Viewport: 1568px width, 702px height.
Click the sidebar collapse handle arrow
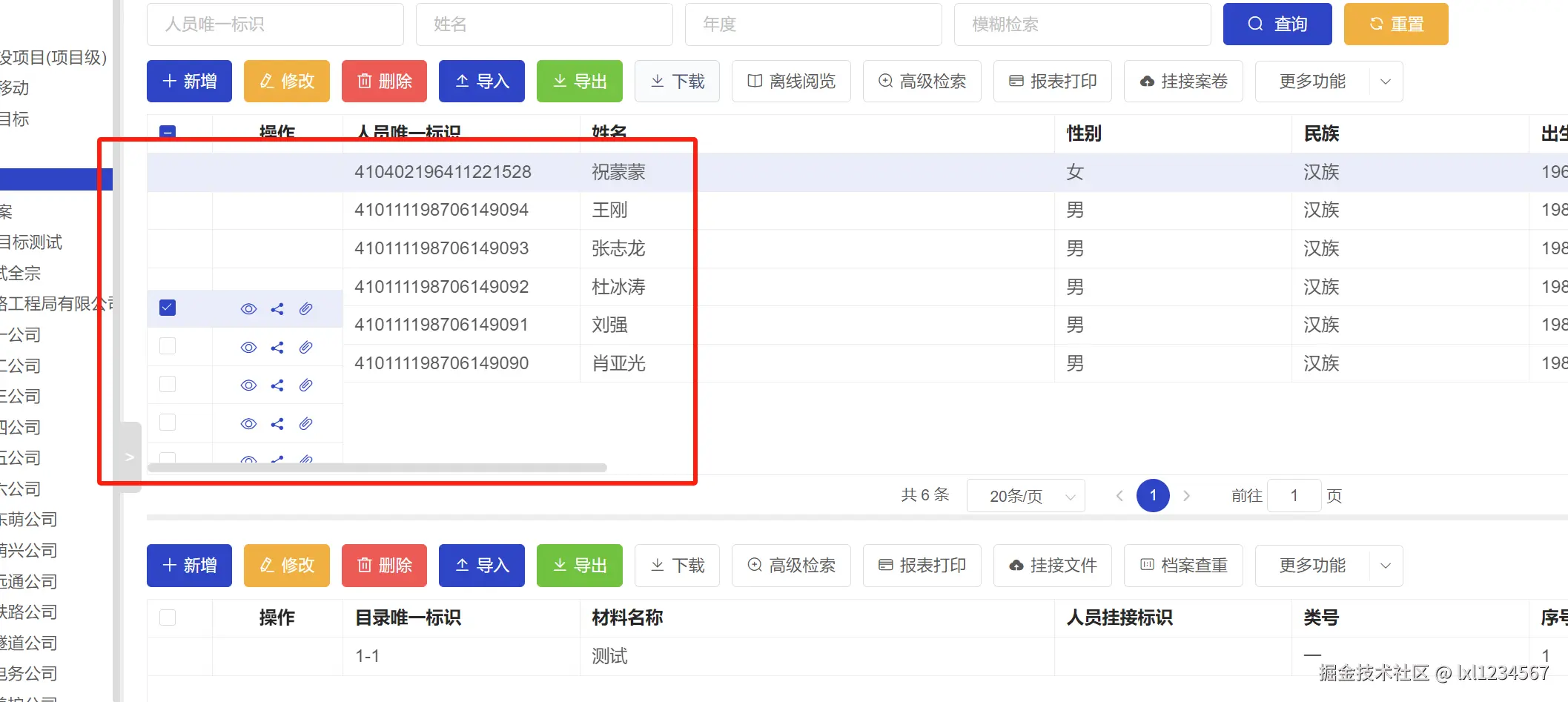pos(130,457)
